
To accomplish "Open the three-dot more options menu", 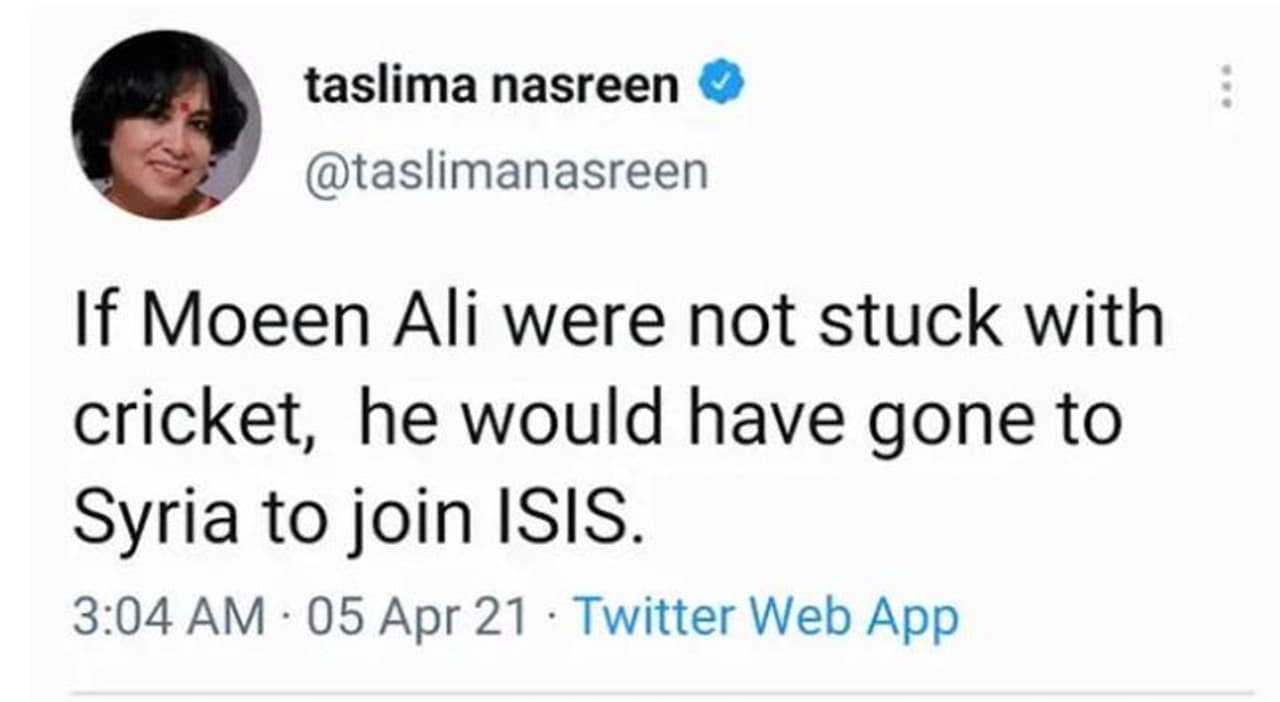I will point(1226,87).
